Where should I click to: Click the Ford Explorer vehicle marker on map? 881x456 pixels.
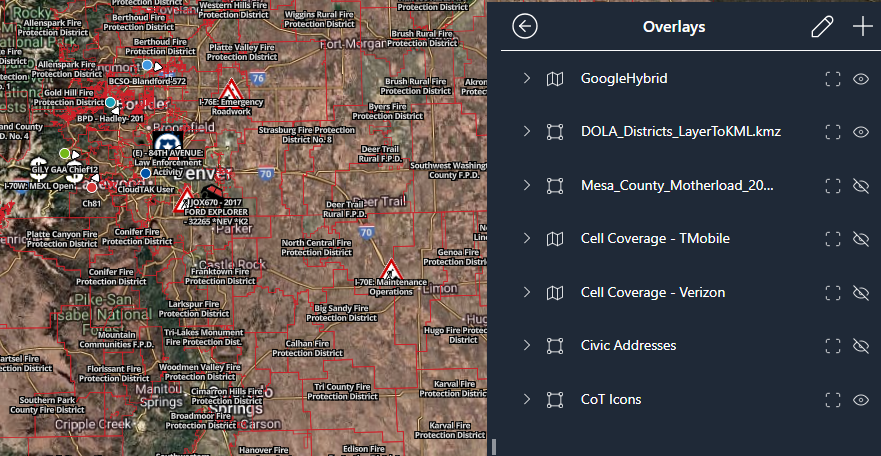click(211, 192)
